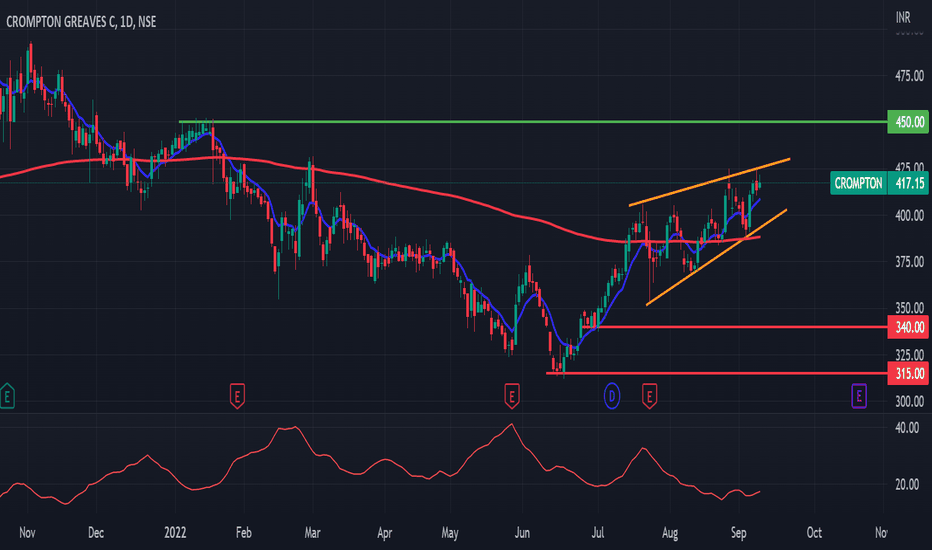Click the 375.00 price axis label
This screenshot has height=550, width=932.
[909, 262]
